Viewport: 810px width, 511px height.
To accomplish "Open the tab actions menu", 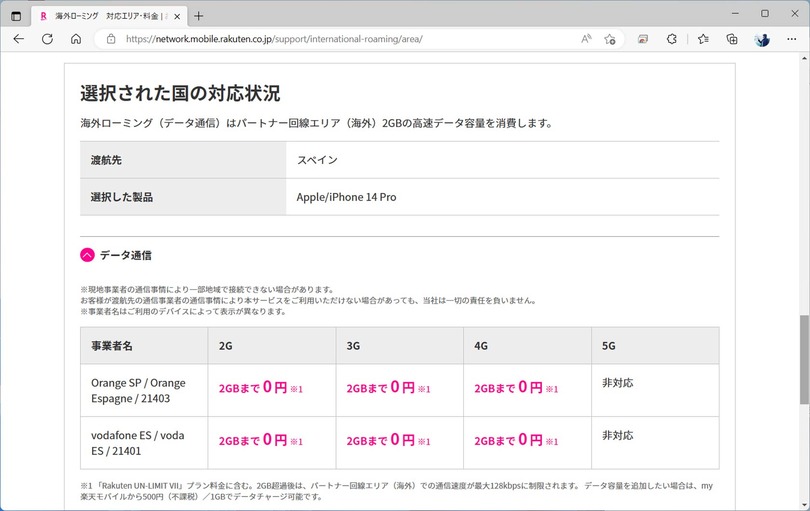I will (x=16, y=16).
